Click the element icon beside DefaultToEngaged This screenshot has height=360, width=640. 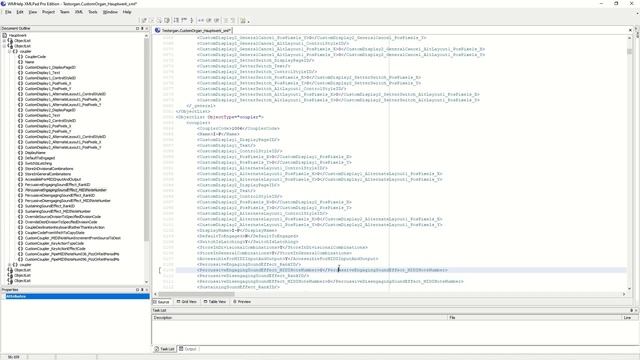click(20, 158)
